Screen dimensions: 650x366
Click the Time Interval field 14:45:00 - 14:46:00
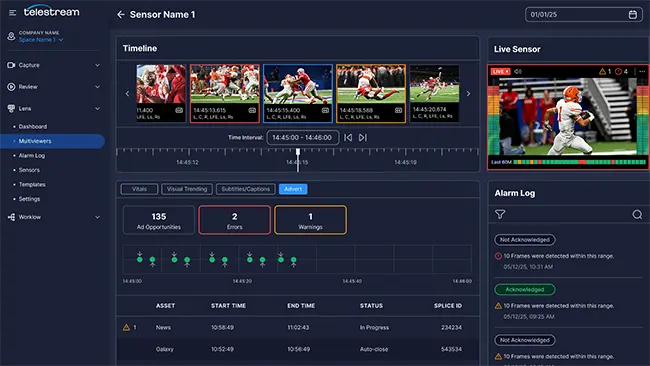click(x=303, y=138)
